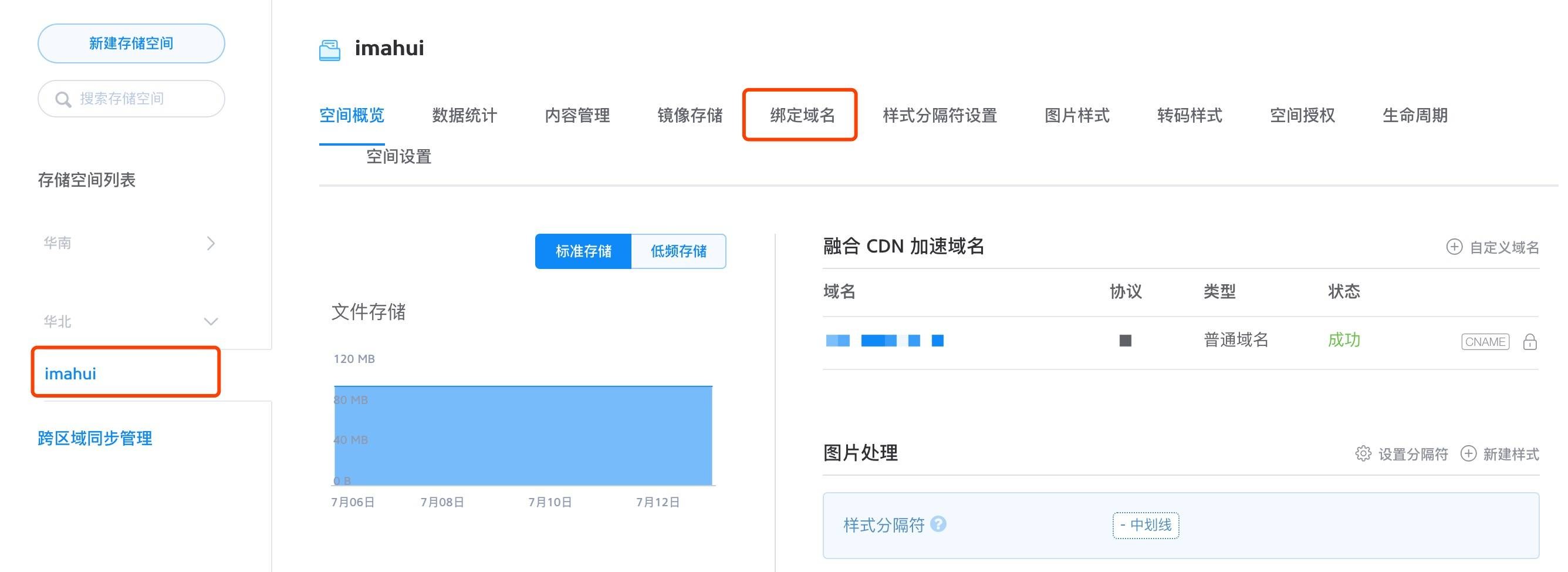
Task: Click the 跨区域同步管理 link
Action: (95, 438)
